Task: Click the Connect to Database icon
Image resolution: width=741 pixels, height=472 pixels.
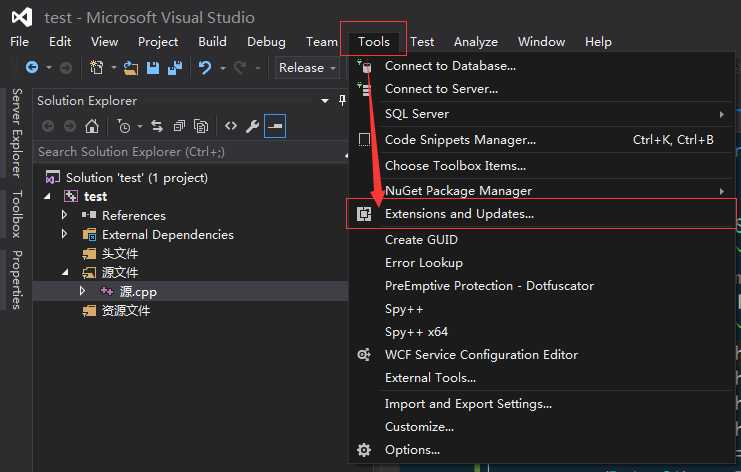Action: (364, 66)
